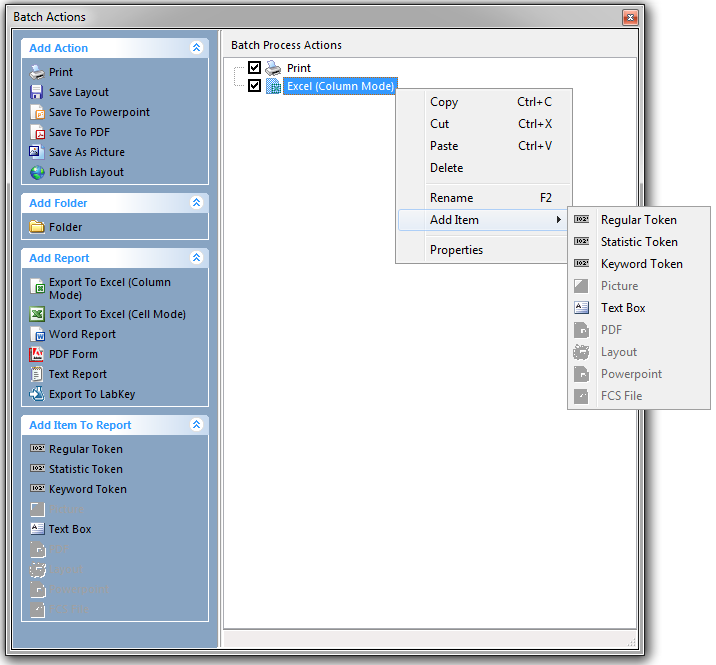
Task: Click the Word Report icon
Action: [x=37, y=334]
